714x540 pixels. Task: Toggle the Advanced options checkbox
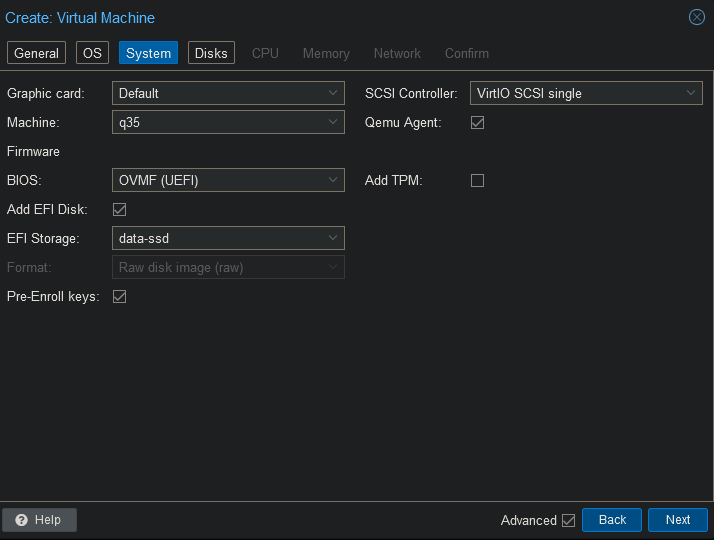568,520
